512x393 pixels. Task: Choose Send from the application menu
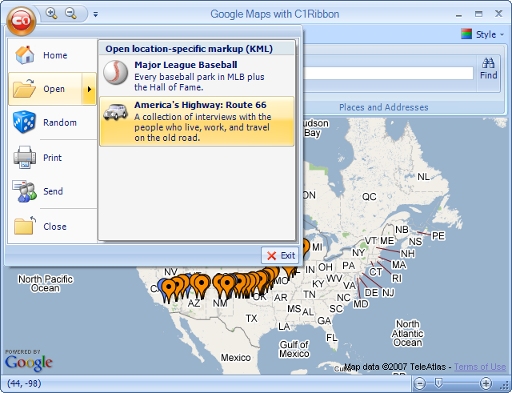click(x=52, y=191)
